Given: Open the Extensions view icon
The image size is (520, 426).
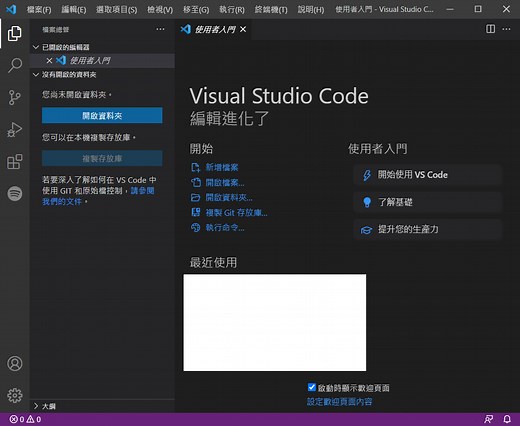Looking at the screenshot, I should 15,162.
